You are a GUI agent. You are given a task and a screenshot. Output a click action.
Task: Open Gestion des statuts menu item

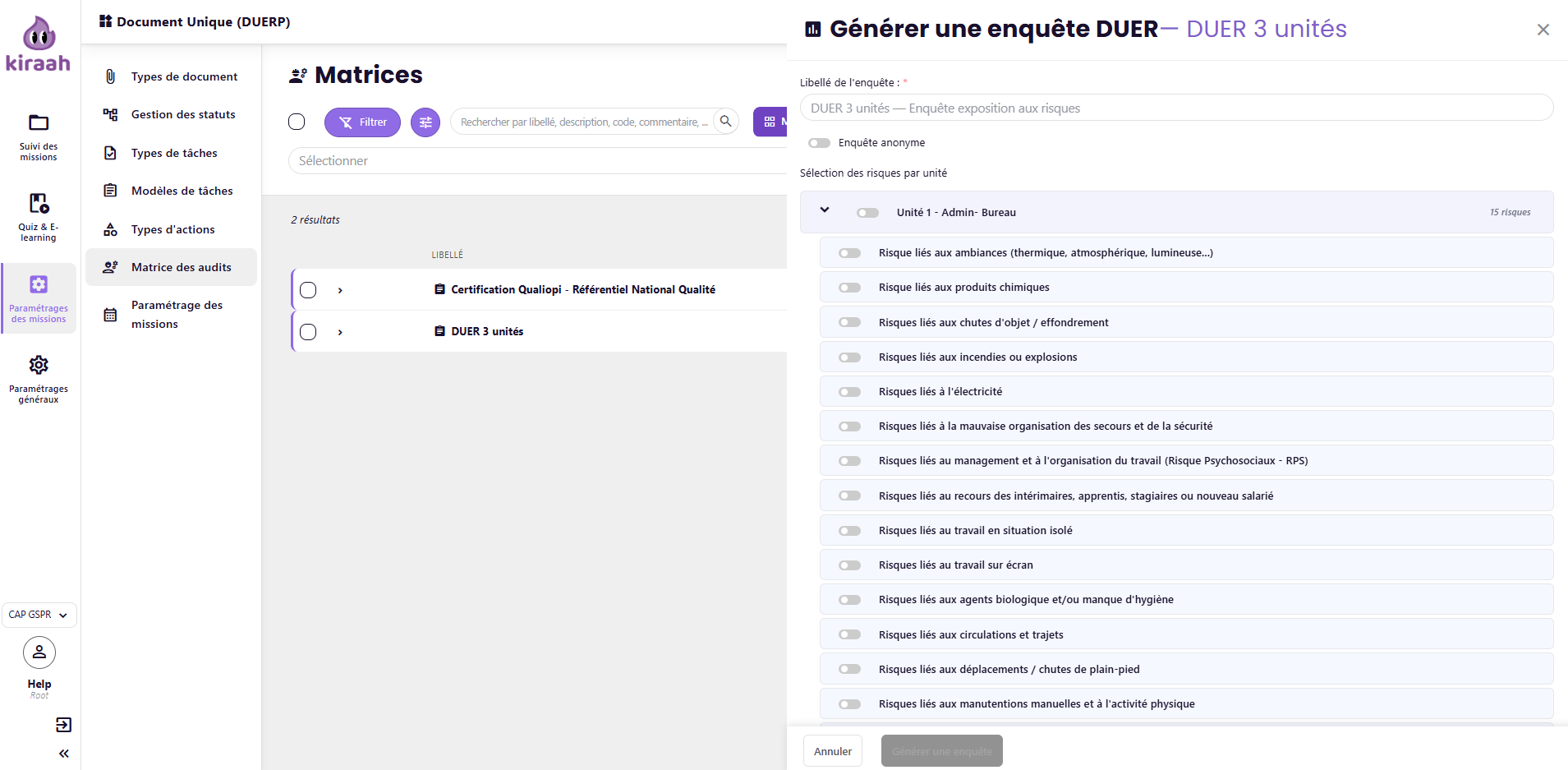[171, 114]
